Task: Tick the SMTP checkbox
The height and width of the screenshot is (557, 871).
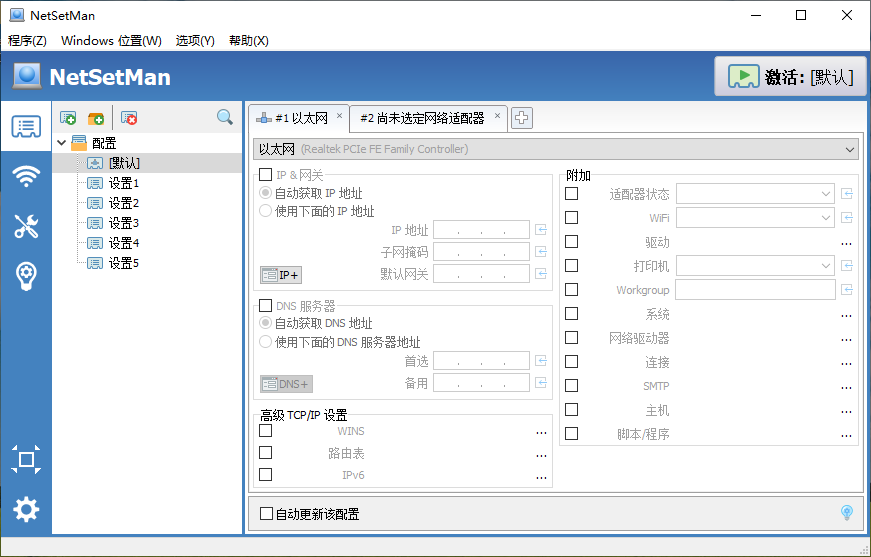Action: point(571,385)
